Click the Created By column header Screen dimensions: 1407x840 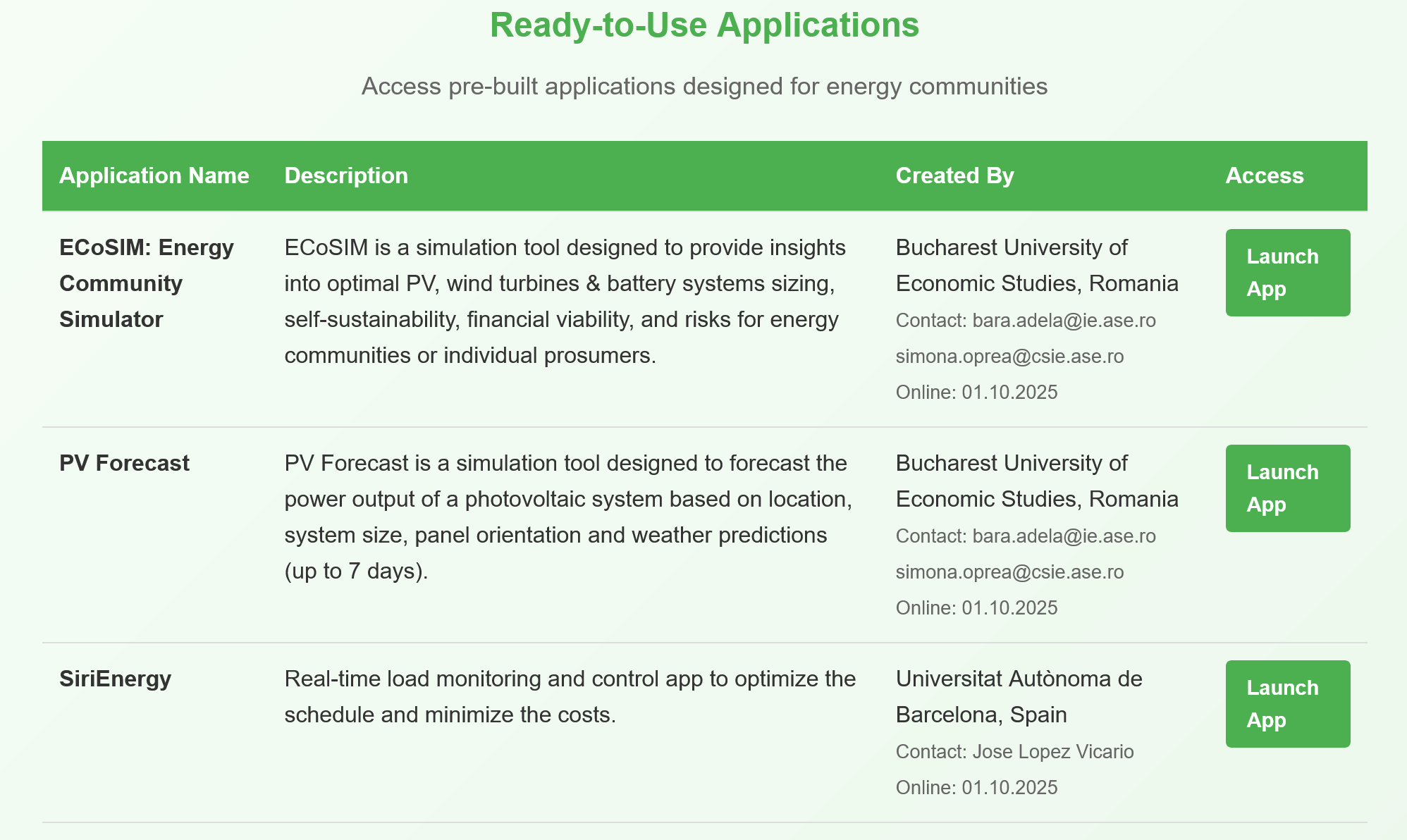(x=954, y=175)
